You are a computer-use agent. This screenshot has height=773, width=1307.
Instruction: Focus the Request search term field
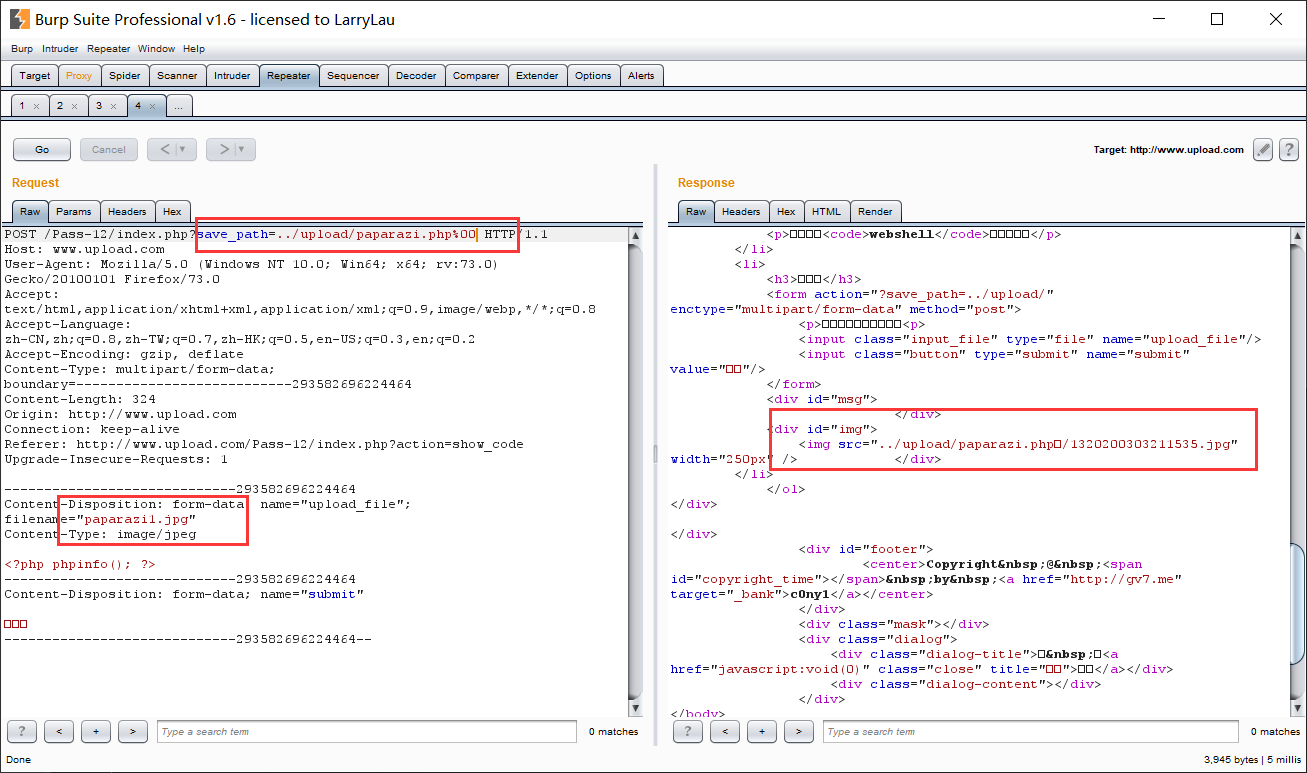tap(367, 731)
